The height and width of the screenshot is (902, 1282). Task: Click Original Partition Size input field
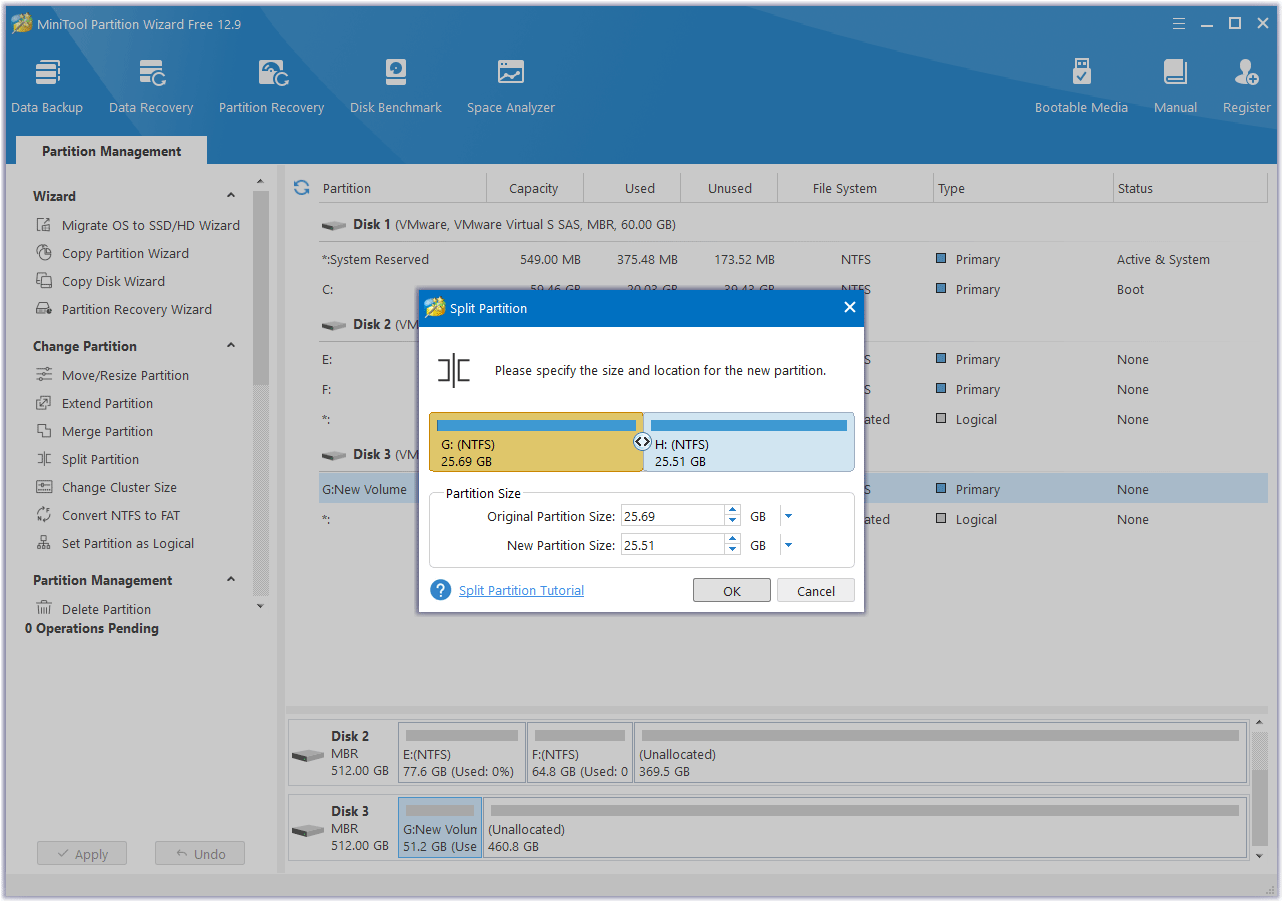[x=673, y=516]
